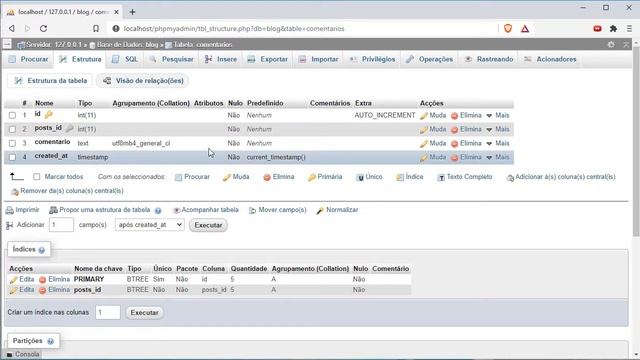Open Brave rewards triangle icon
Viewport: 640px width, 360px height.
(x=525, y=29)
